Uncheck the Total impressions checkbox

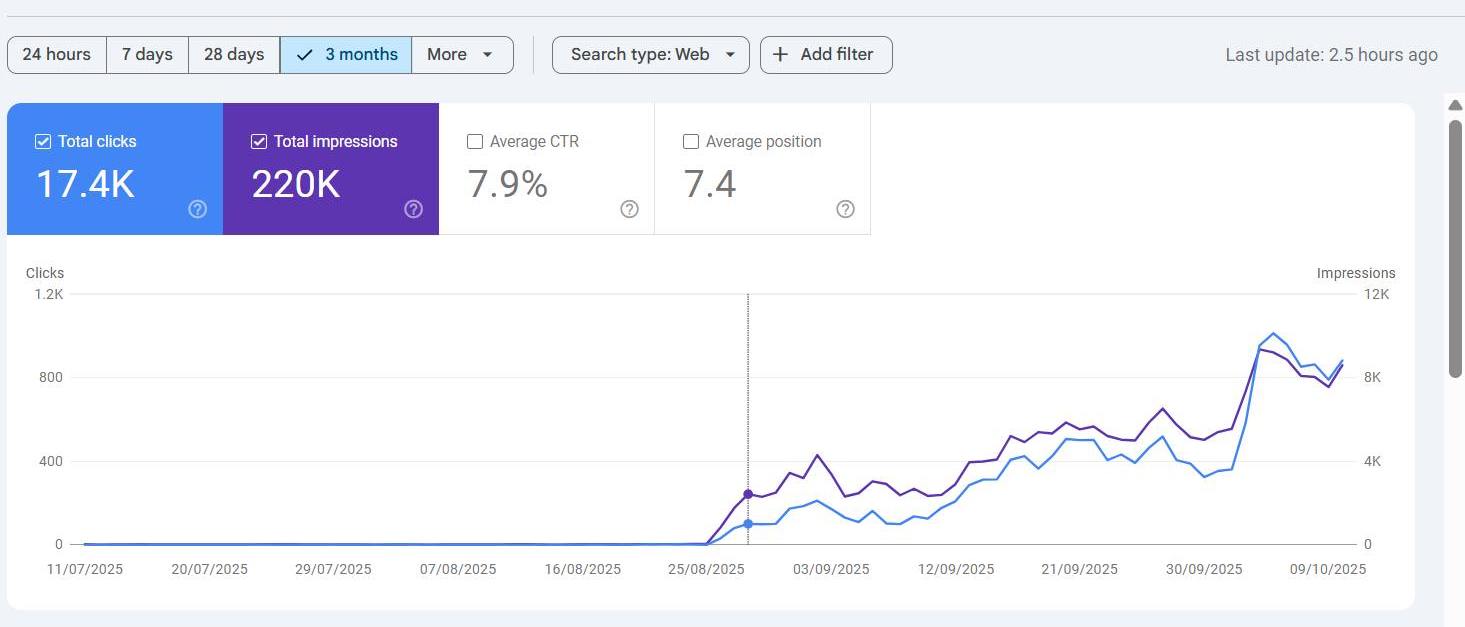[x=259, y=141]
